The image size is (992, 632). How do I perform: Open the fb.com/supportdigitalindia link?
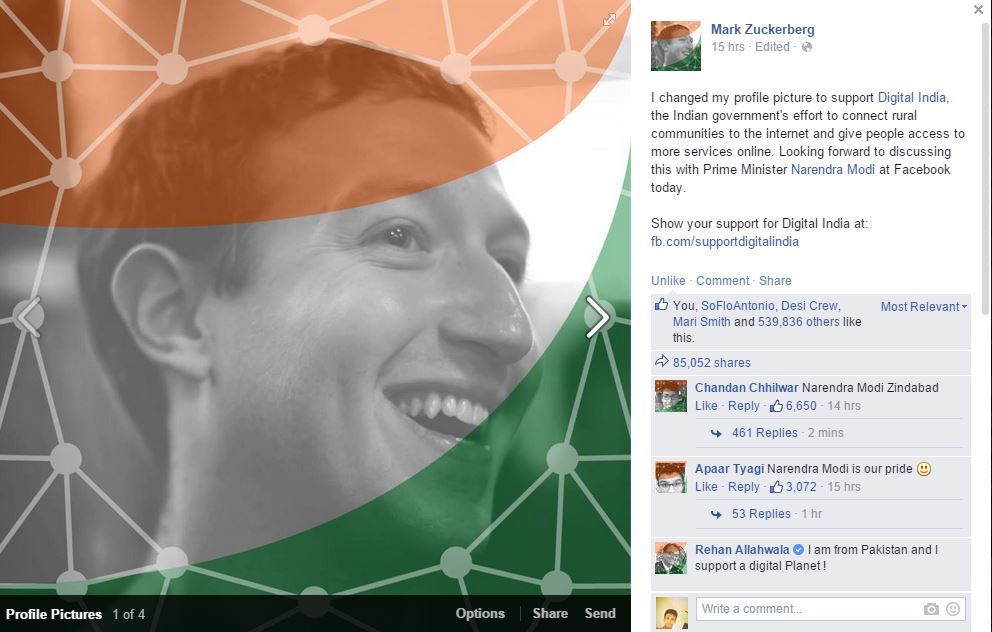coord(724,241)
